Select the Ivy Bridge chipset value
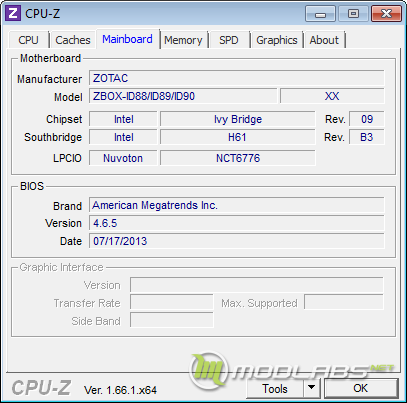The width and height of the screenshot is (407, 403). tap(238, 119)
